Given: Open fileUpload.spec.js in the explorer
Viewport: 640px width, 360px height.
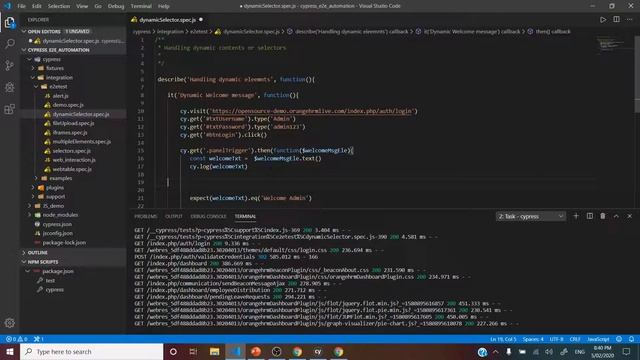Looking at the screenshot, I should pos(73,123).
